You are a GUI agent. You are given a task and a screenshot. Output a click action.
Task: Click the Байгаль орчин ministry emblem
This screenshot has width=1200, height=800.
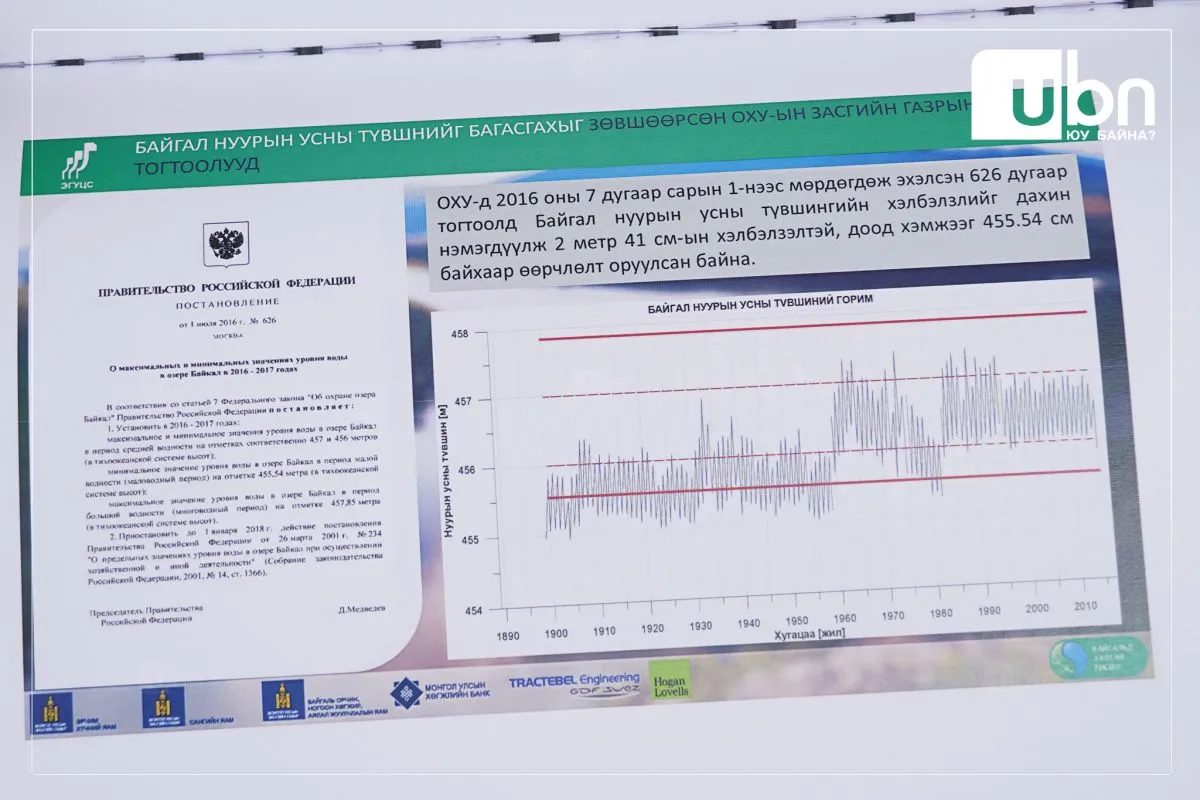(x=284, y=700)
